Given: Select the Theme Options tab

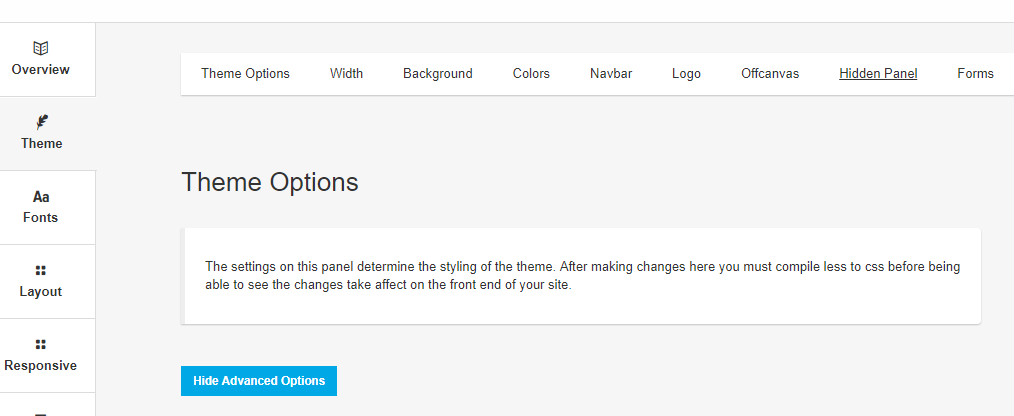Looking at the screenshot, I should point(245,74).
